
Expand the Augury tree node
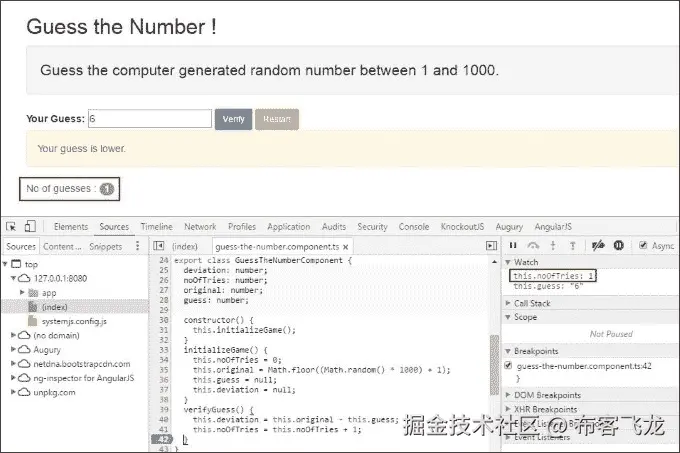(13, 349)
